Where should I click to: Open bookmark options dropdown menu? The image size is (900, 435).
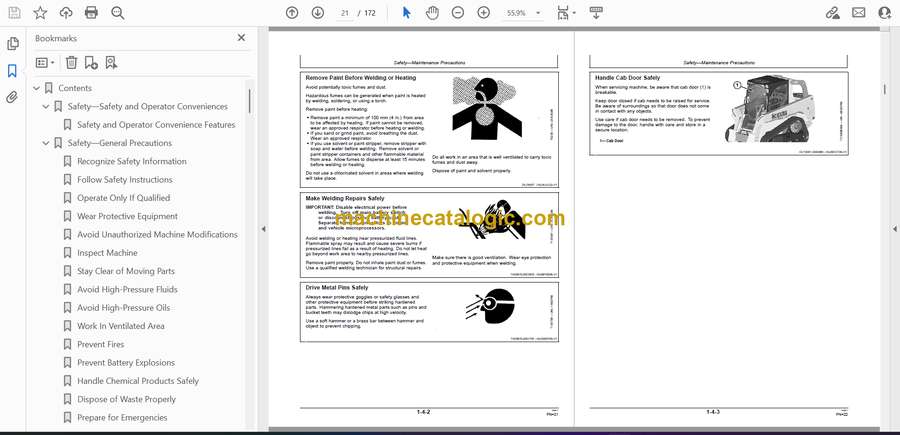coord(45,63)
